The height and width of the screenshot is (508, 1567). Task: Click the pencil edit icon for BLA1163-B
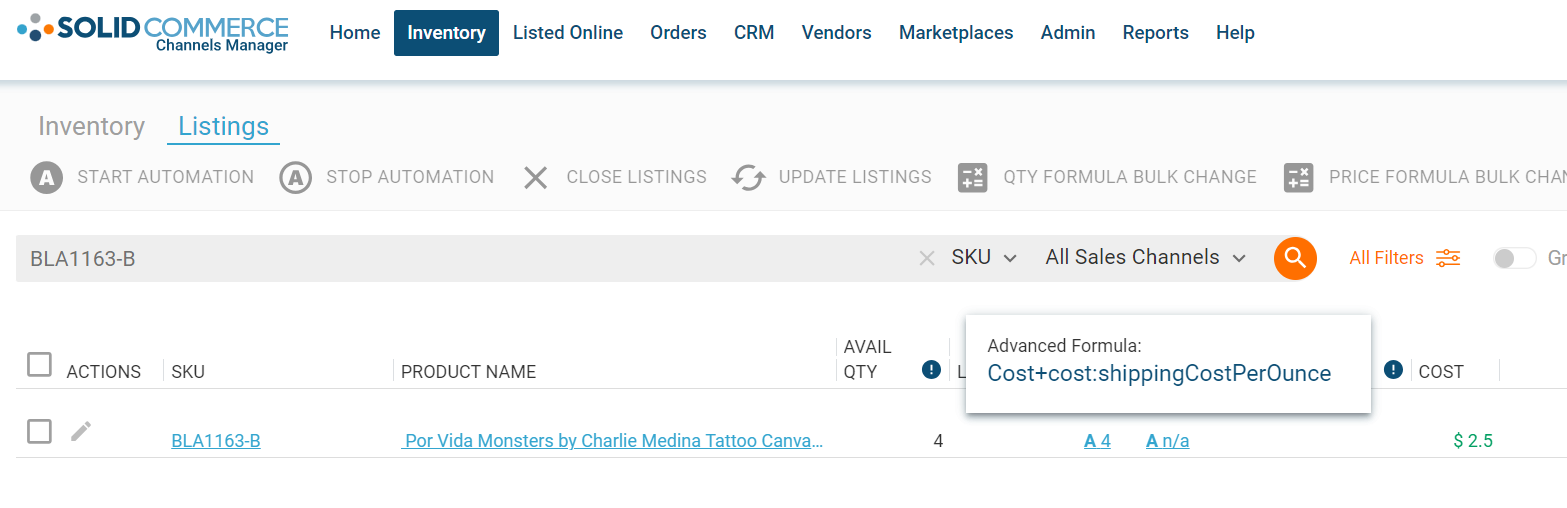point(81,431)
